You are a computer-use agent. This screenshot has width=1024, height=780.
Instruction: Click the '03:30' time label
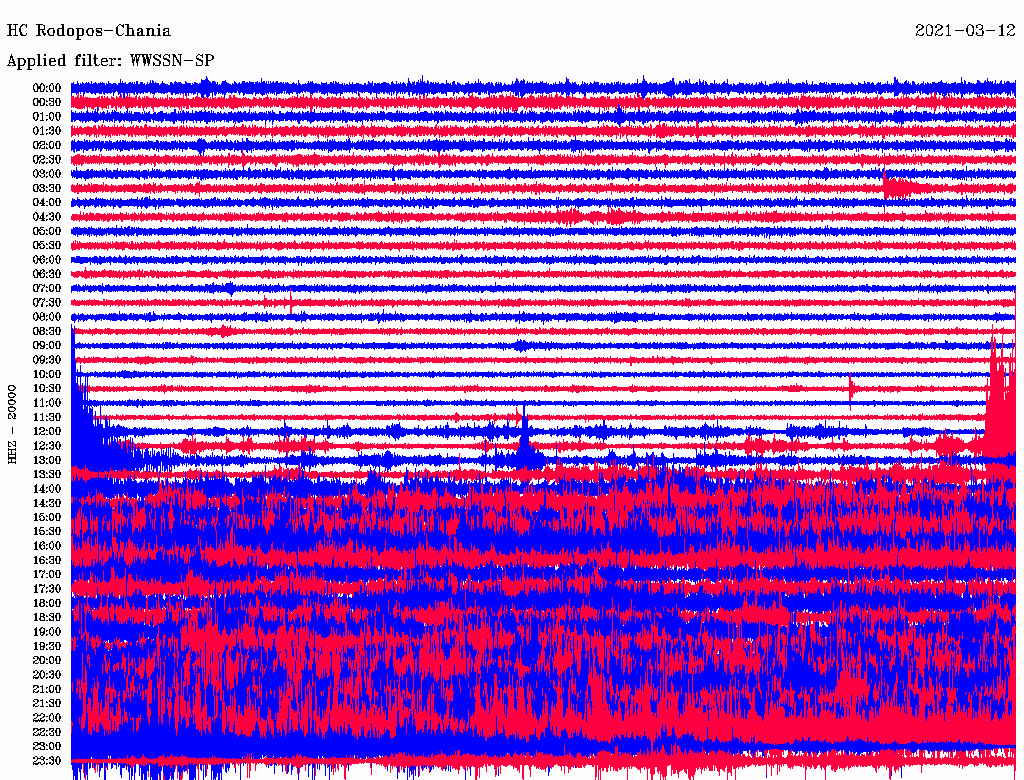point(47,188)
